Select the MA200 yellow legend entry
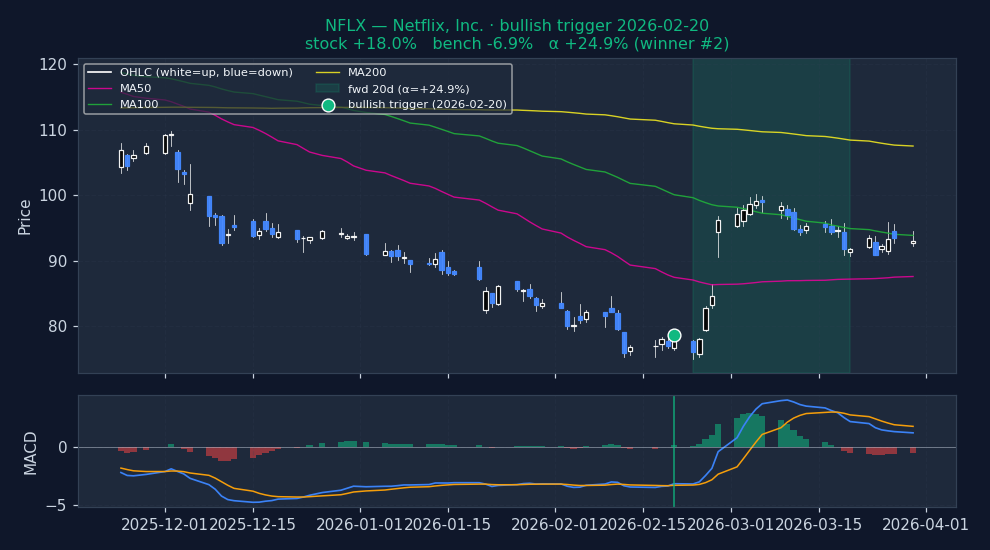 (x=350, y=73)
